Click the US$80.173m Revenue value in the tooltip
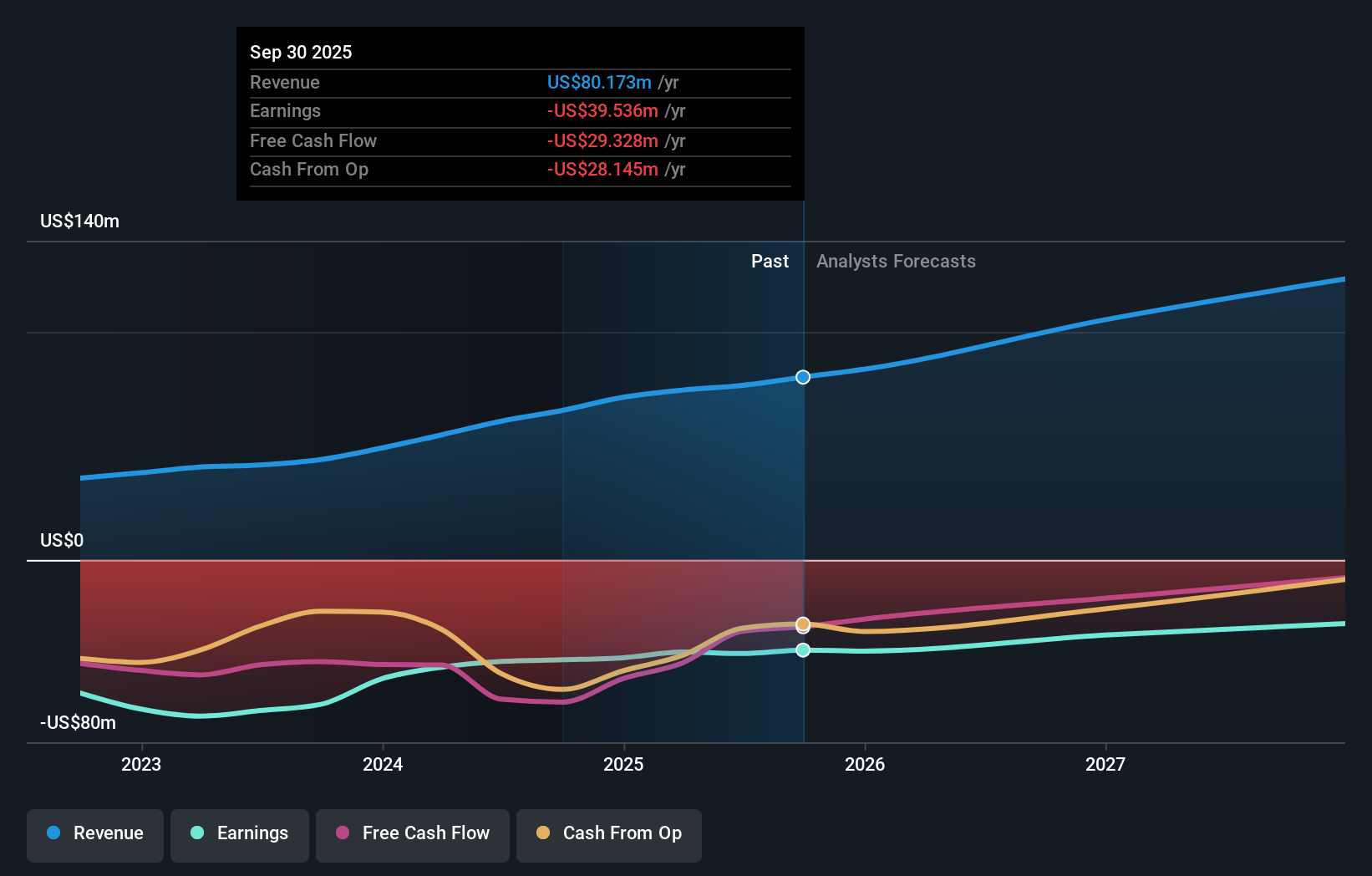This screenshot has width=1372, height=876. click(598, 82)
